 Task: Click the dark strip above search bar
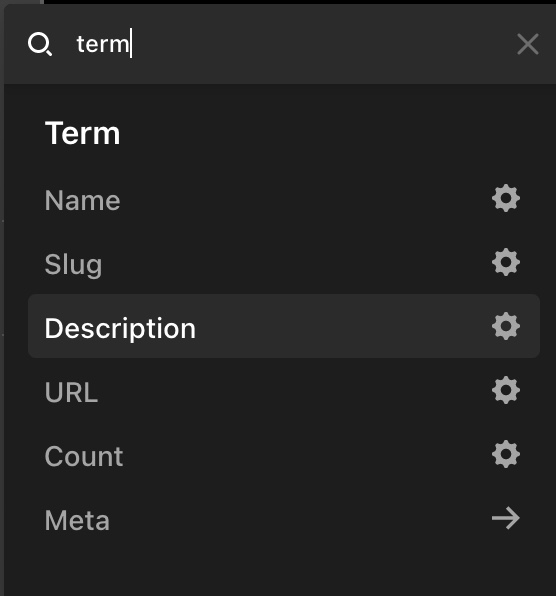[x=300, y=2]
